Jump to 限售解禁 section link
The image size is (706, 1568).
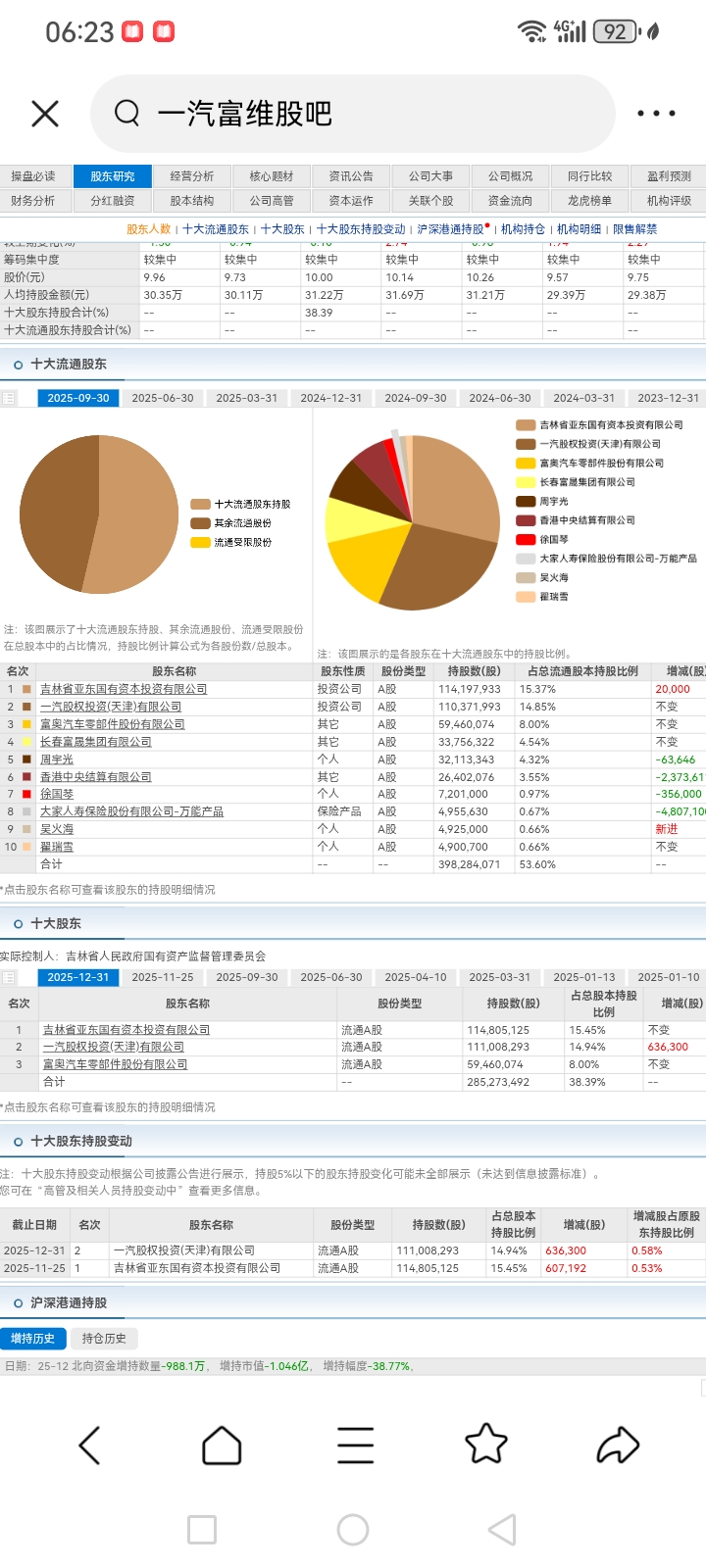coord(635,229)
